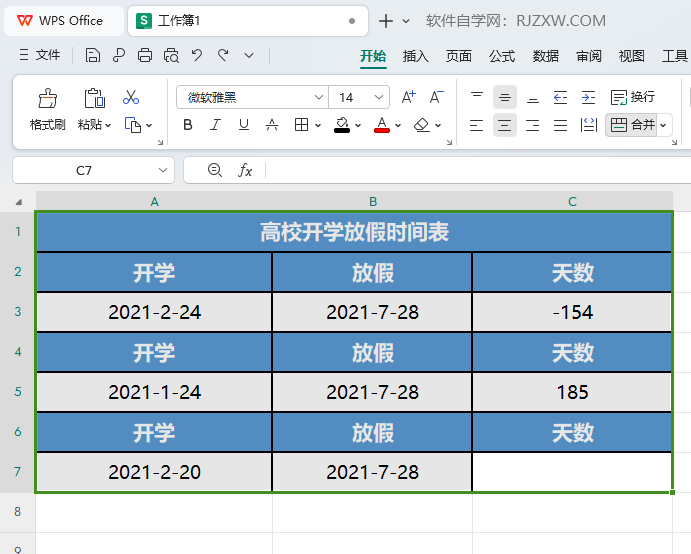Toggle wrap text (换行)
The image size is (691, 554).
click(632, 97)
